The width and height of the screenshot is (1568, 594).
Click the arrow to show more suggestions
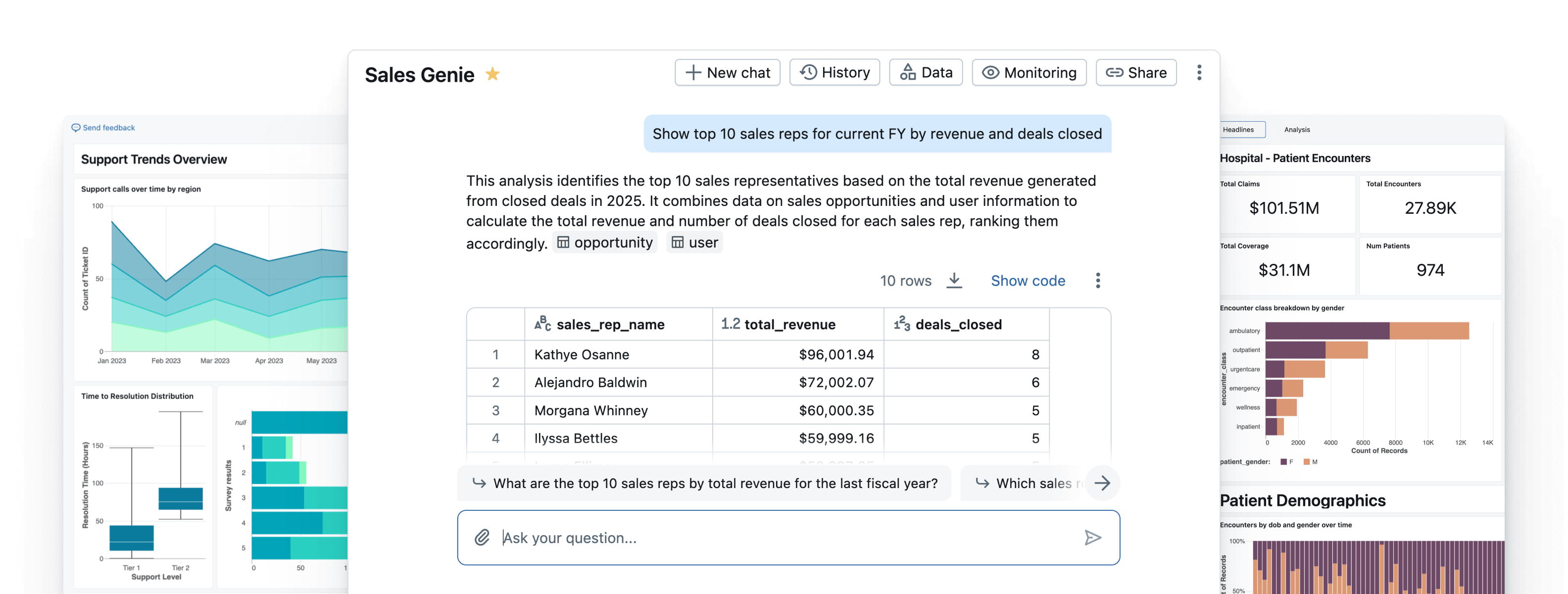pos(1102,483)
